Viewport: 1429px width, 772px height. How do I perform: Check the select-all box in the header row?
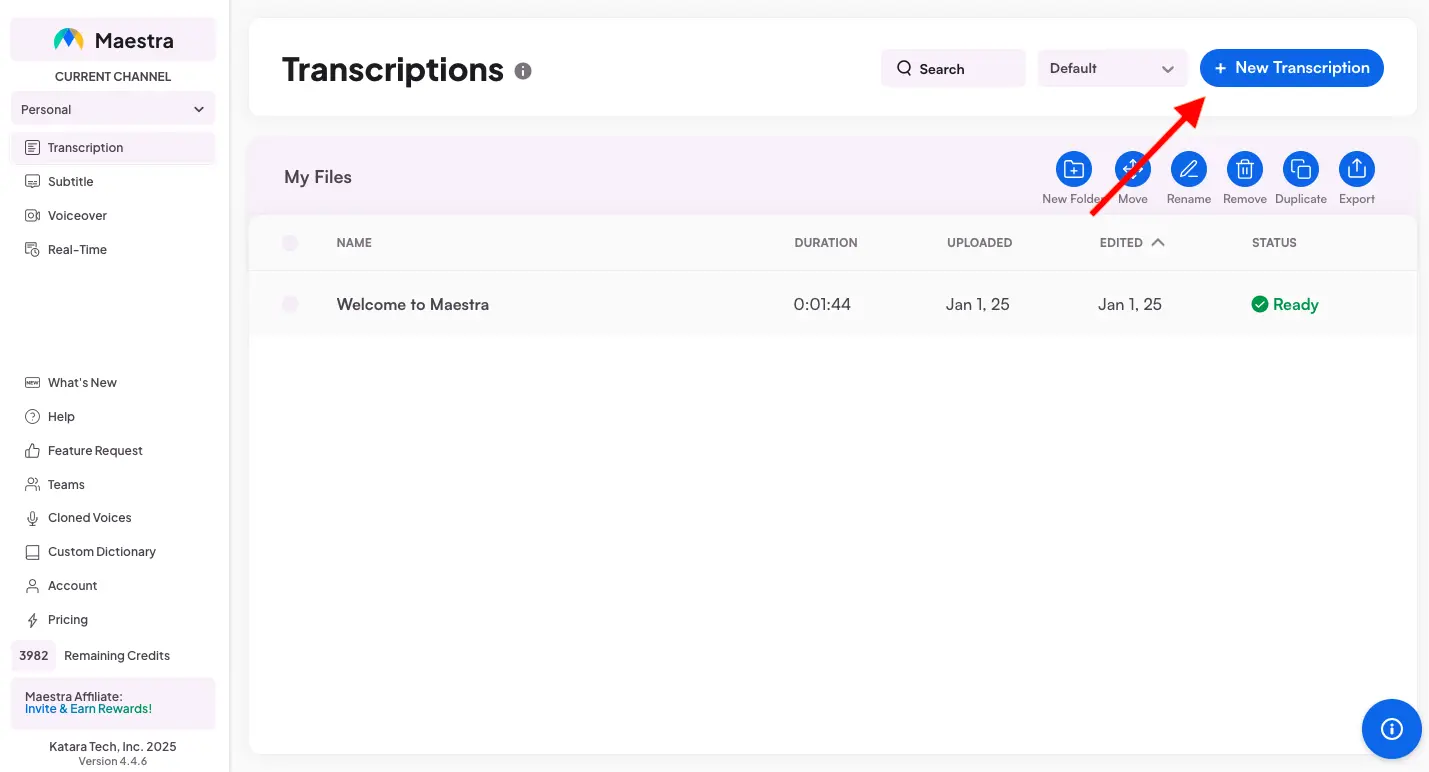coord(290,242)
